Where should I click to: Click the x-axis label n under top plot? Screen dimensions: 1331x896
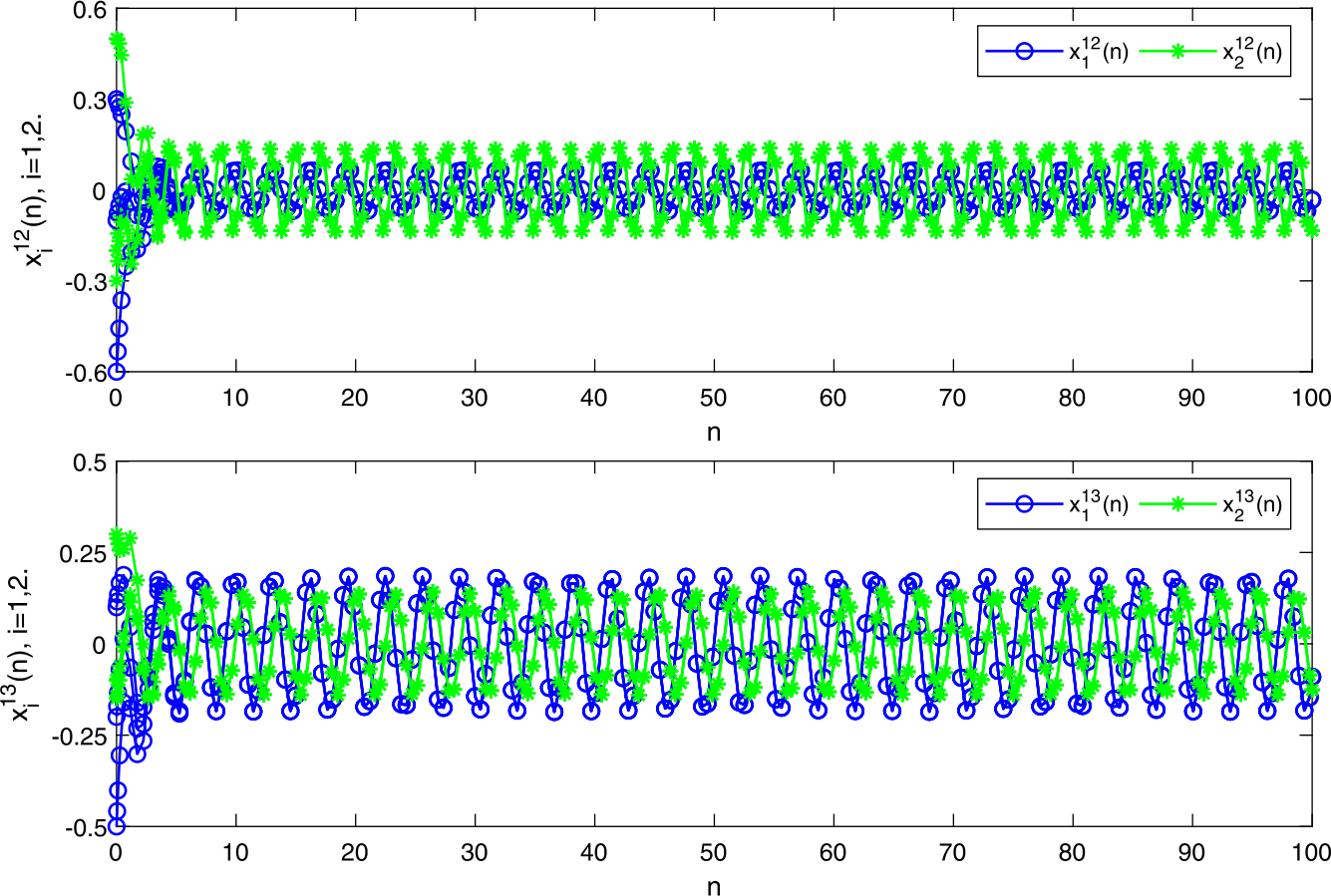pyautogui.click(x=714, y=434)
